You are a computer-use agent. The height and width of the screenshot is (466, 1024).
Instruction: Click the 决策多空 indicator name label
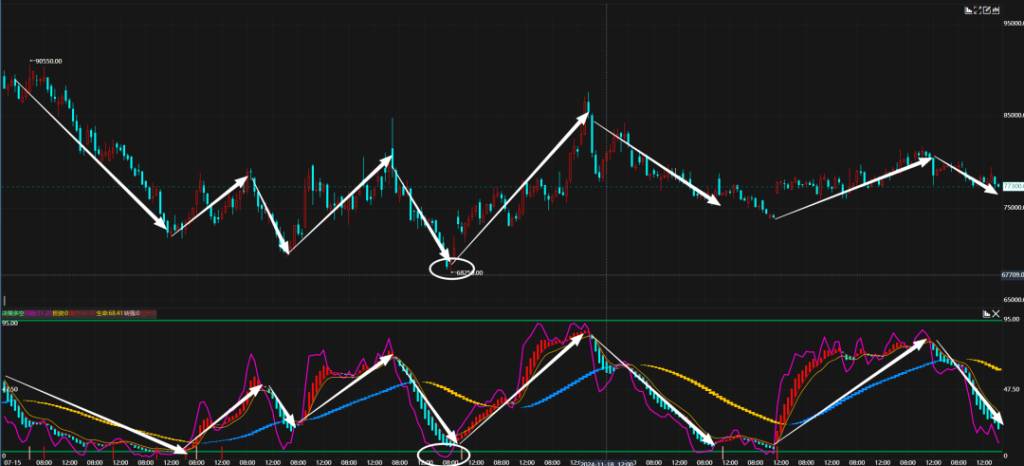pyautogui.click(x=14, y=314)
